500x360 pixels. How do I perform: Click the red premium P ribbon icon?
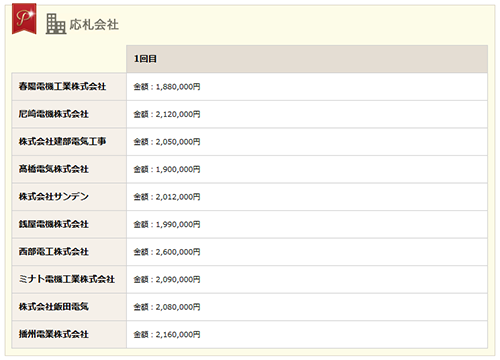pos(24,19)
